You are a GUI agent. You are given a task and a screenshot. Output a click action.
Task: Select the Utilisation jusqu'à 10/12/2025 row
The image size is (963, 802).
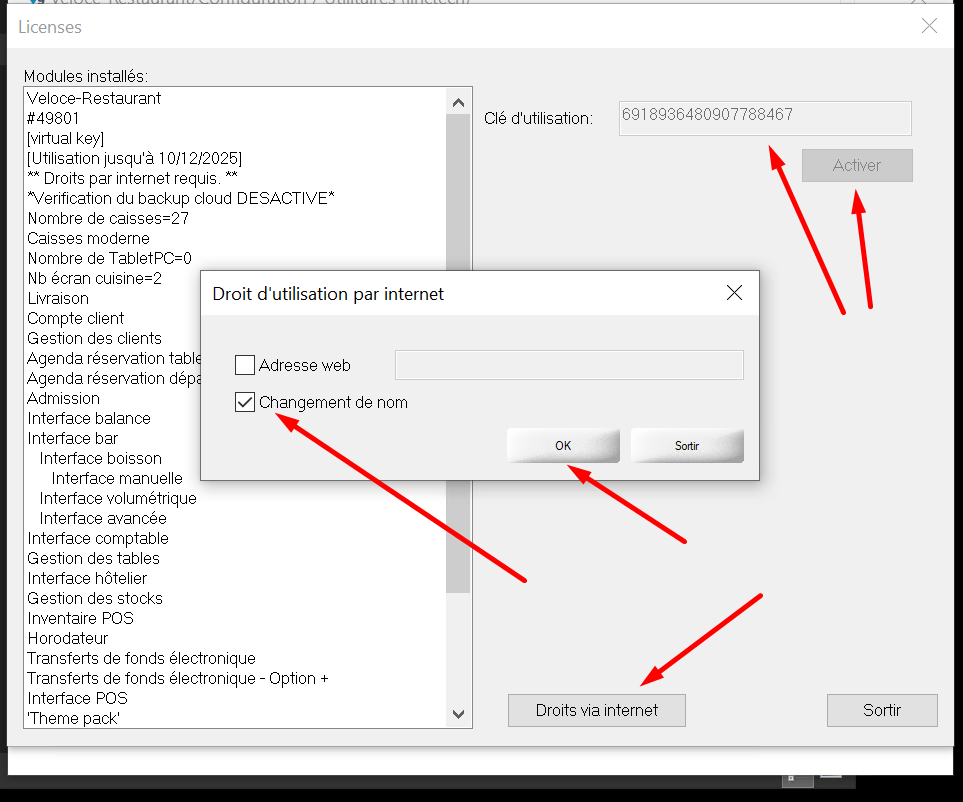(135, 158)
